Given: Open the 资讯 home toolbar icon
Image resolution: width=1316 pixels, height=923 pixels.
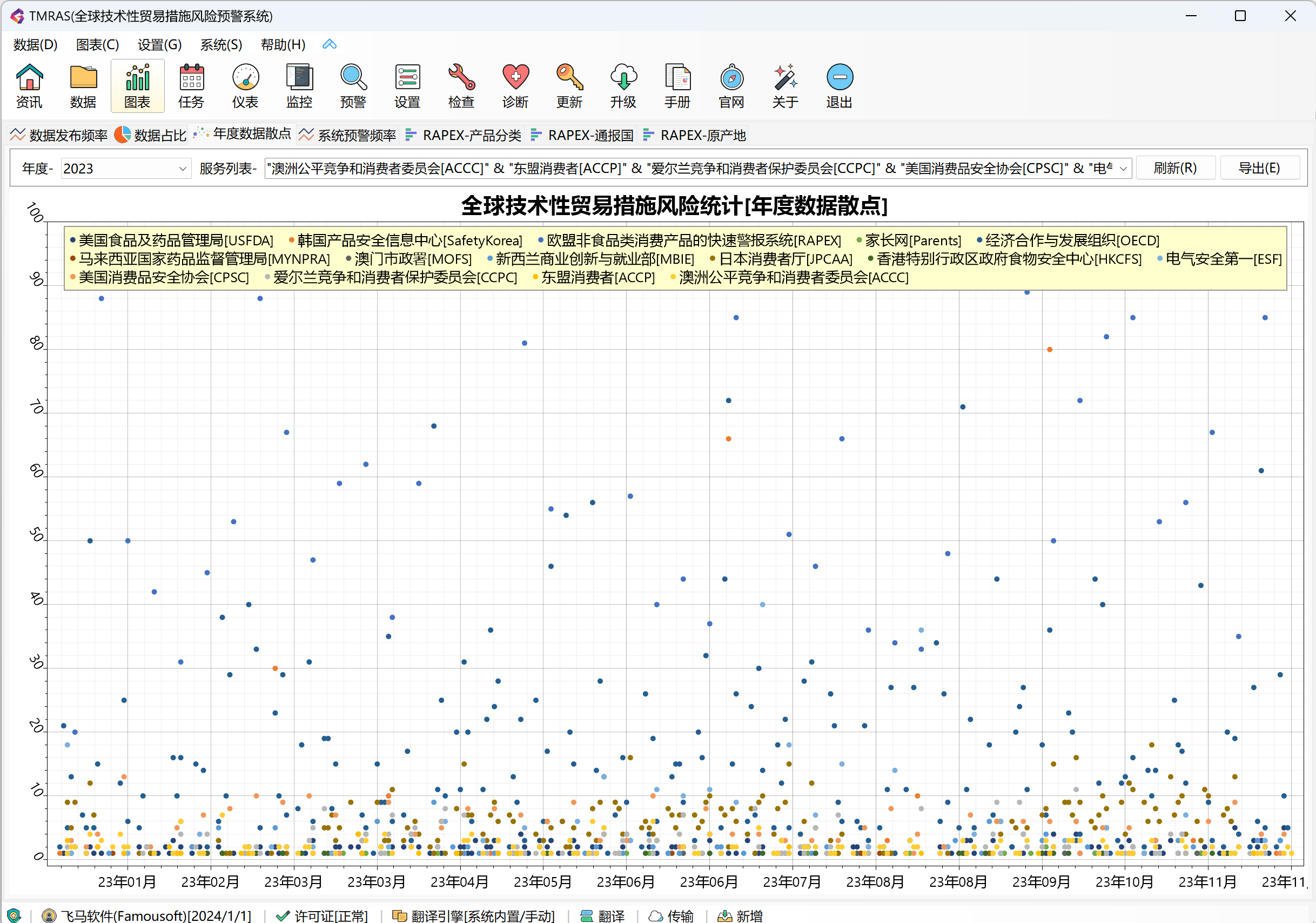Looking at the screenshot, I should 29,86.
